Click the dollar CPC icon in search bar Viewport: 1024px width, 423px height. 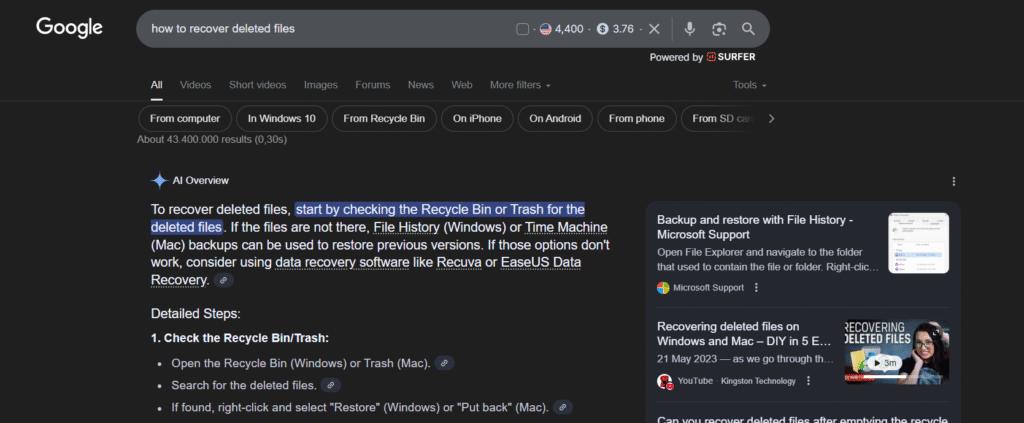(x=603, y=29)
